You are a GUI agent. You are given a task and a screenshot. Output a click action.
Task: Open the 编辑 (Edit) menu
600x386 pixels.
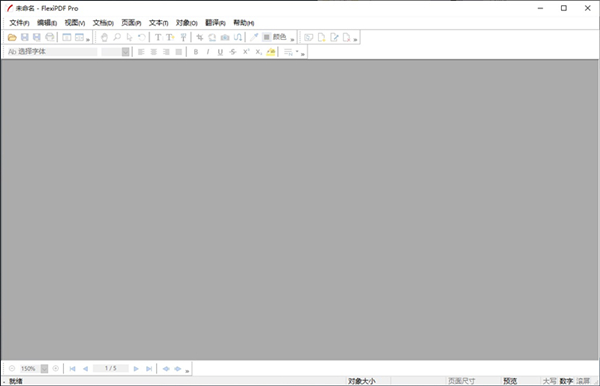(x=47, y=23)
